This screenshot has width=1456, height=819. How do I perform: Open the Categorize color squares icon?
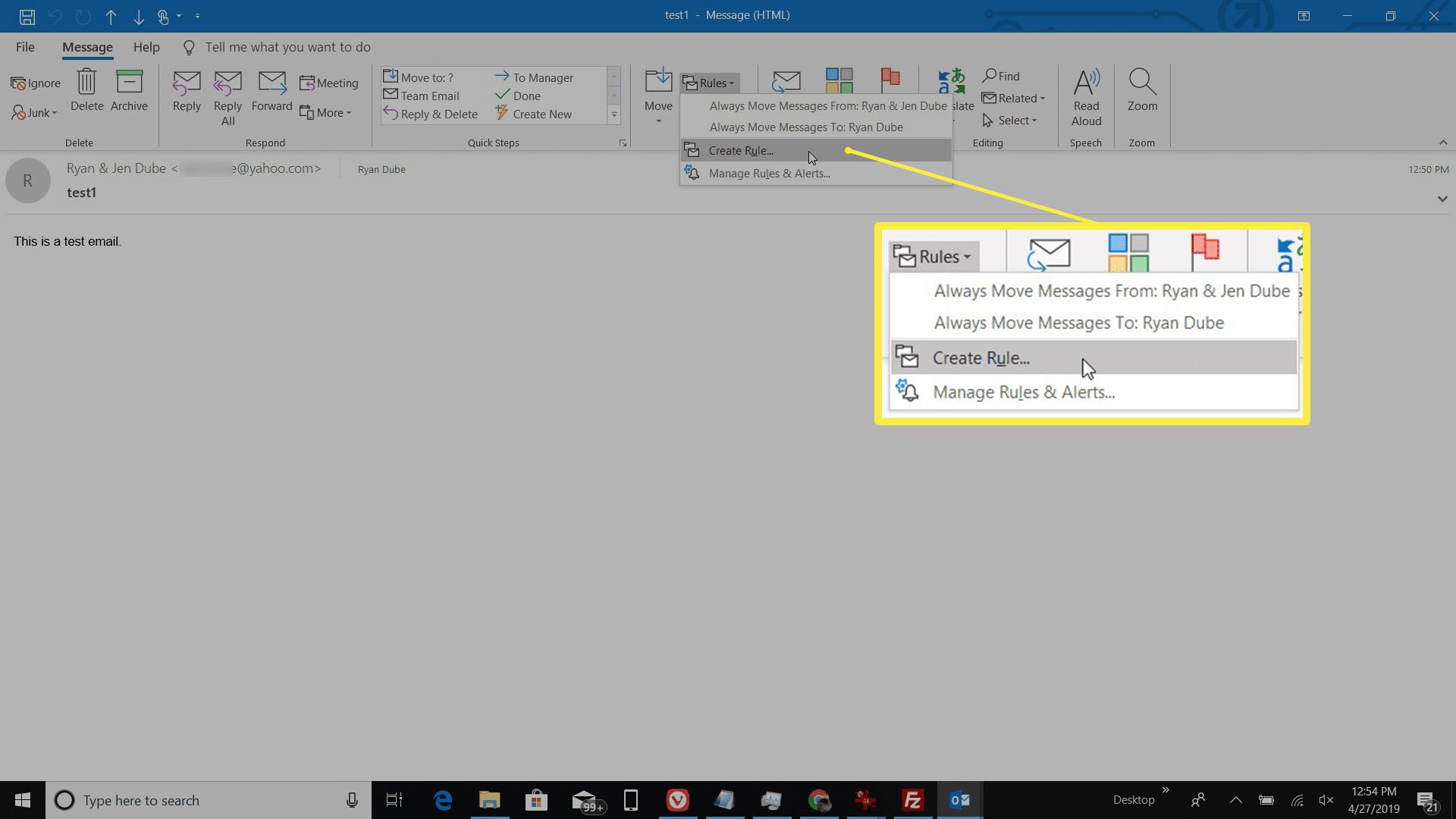point(839,80)
